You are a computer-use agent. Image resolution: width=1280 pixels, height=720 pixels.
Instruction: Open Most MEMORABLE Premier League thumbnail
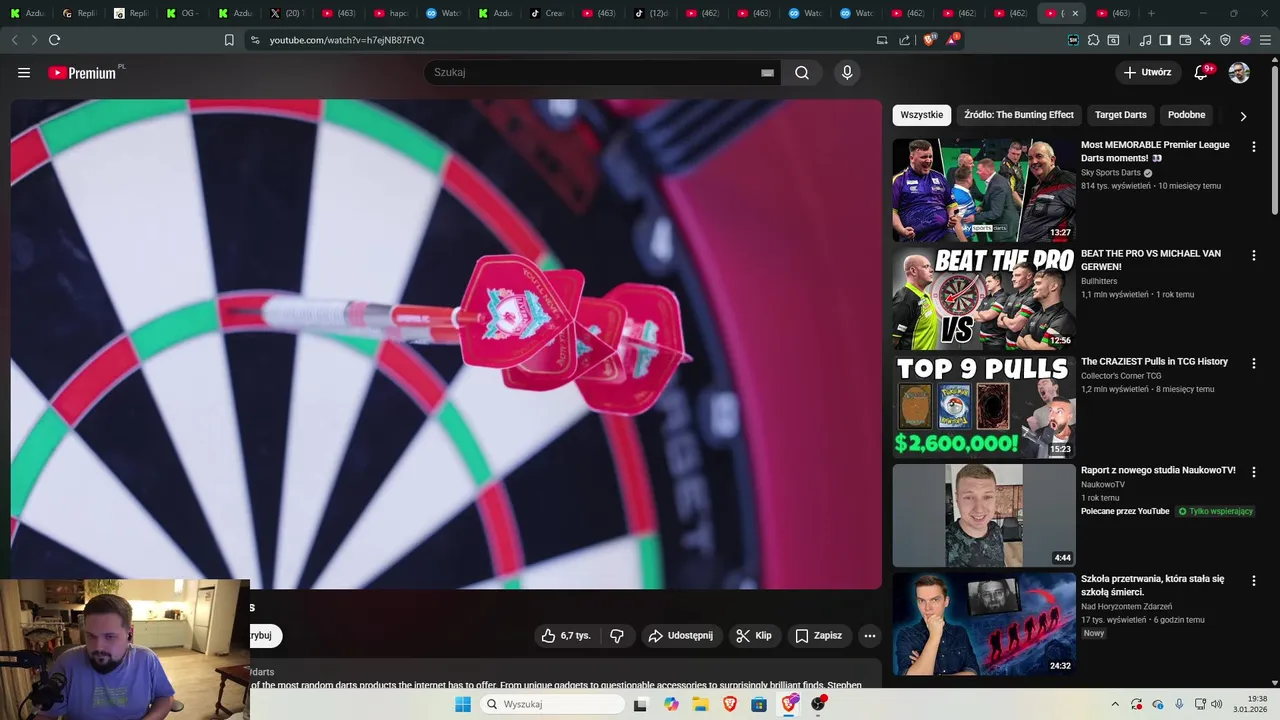[x=984, y=190]
